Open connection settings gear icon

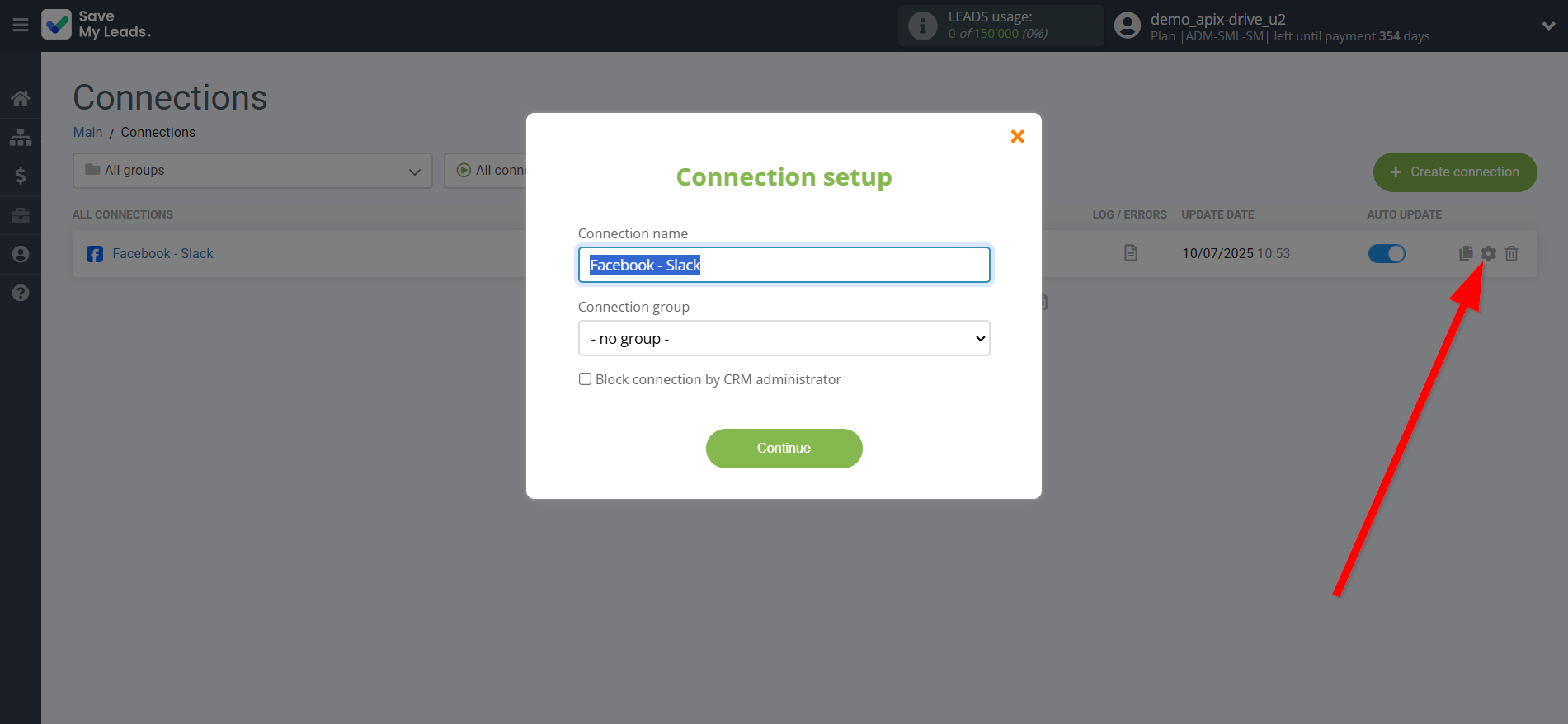pyautogui.click(x=1488, y=253)
